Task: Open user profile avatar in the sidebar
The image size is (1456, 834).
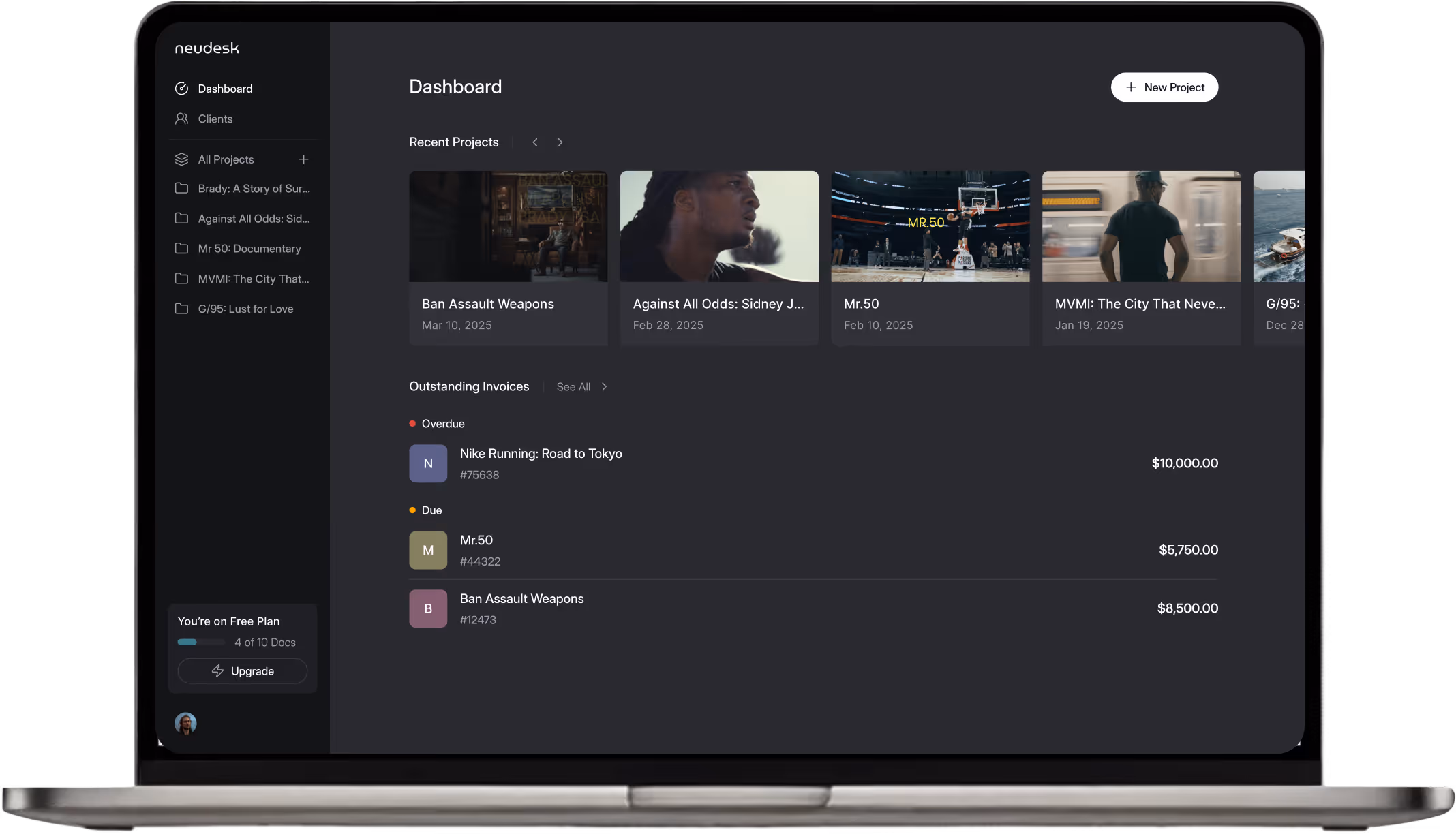Action: (185, 723)
